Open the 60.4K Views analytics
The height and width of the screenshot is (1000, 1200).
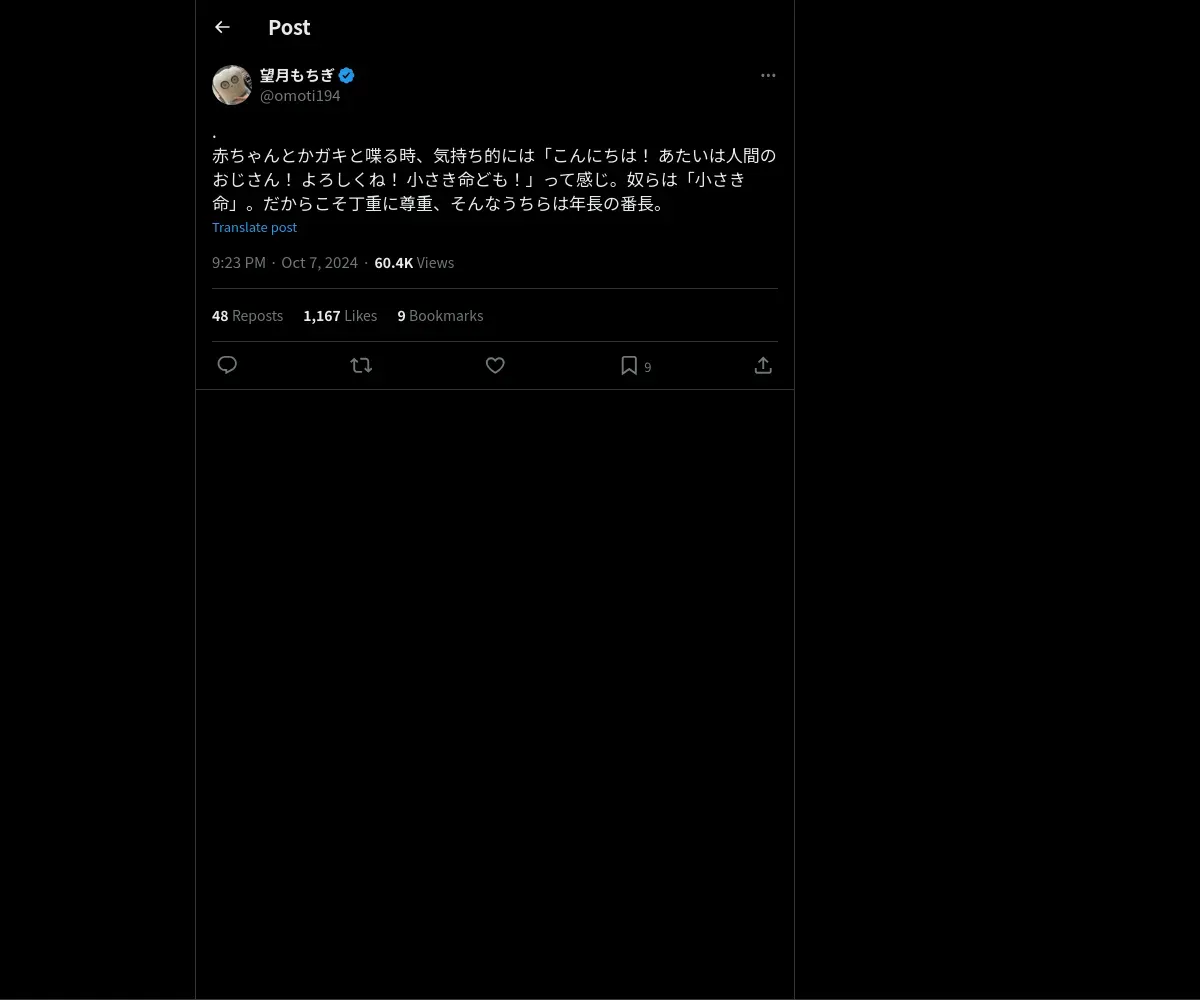click(x=414, y=262)
